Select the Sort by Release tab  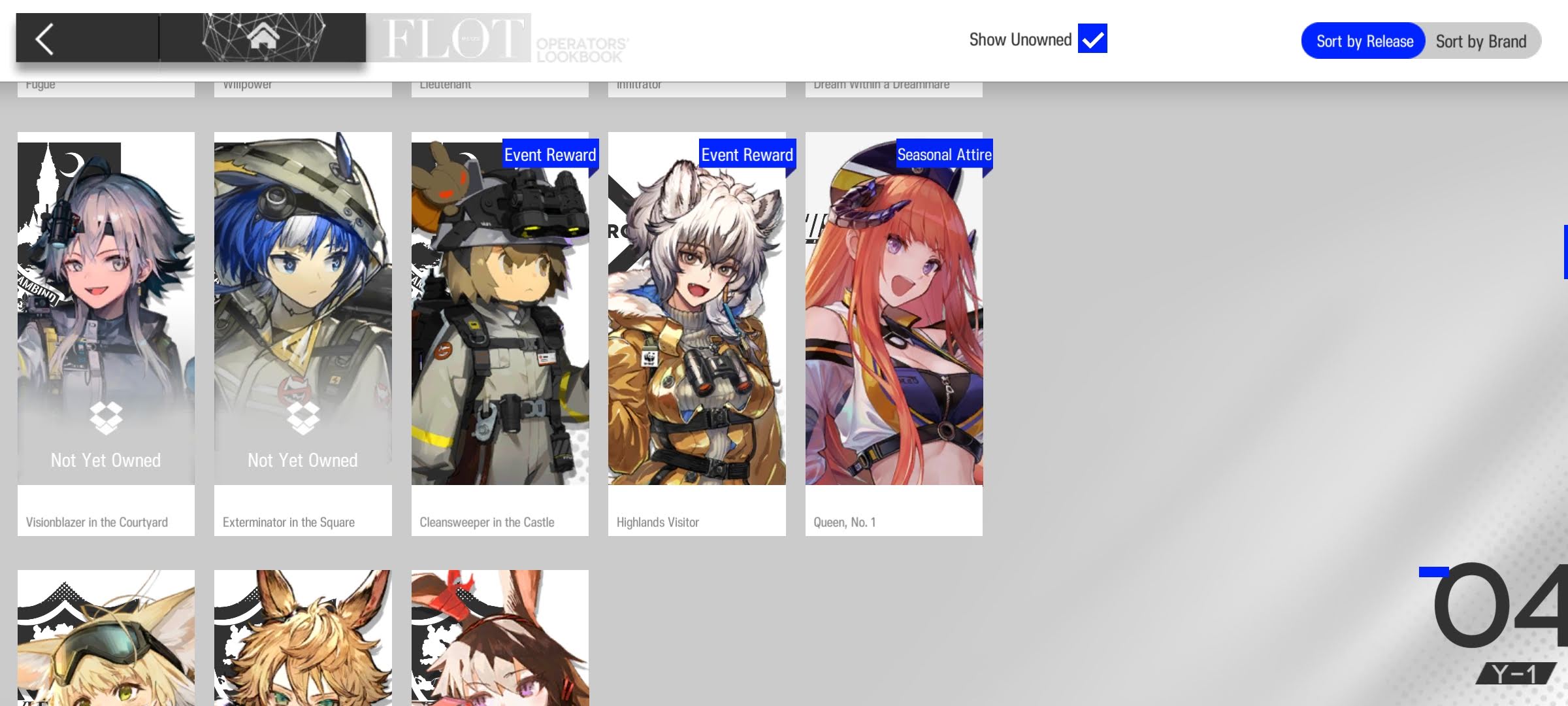point(1364,41)
